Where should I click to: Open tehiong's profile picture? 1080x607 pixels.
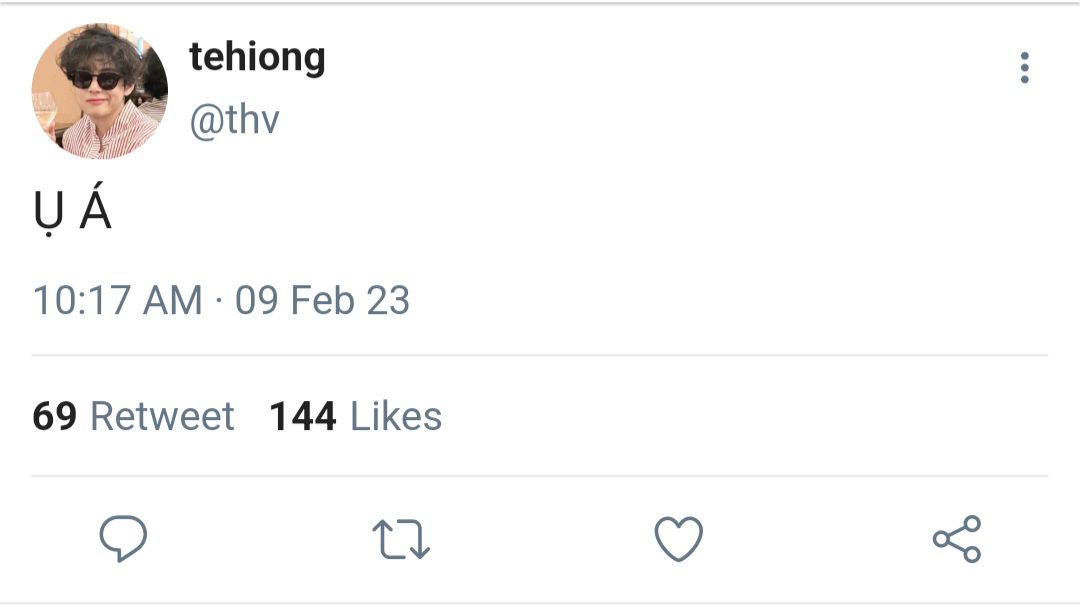point(100,91)
